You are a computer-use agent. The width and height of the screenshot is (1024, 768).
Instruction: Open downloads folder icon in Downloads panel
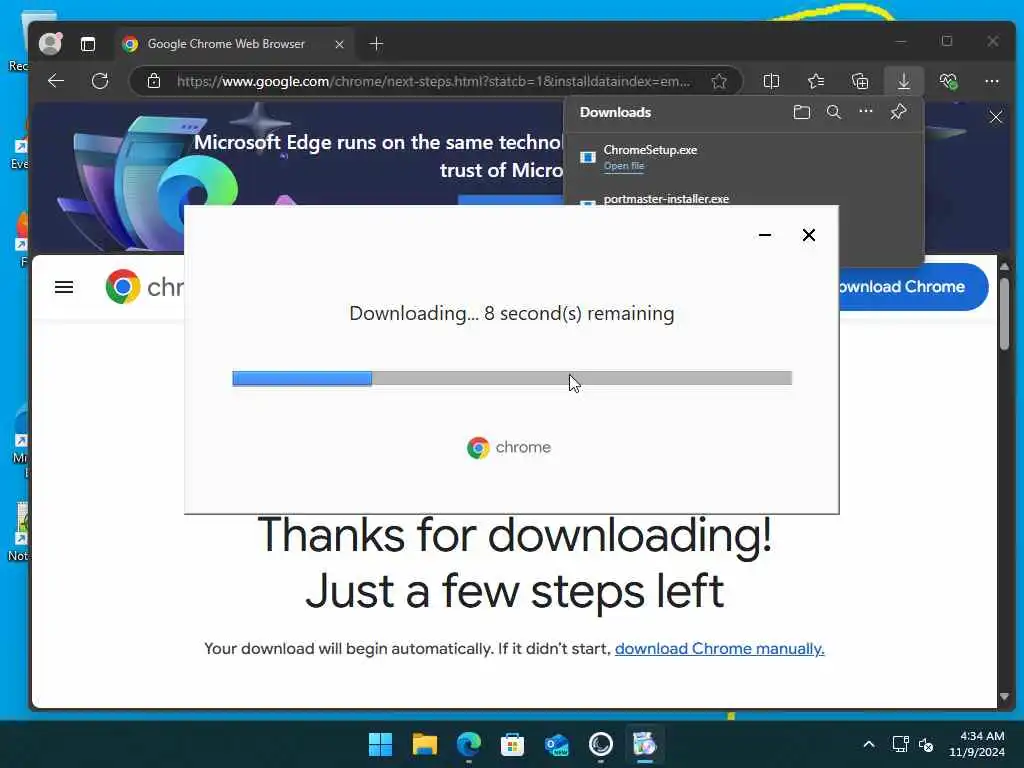(802, 112)
